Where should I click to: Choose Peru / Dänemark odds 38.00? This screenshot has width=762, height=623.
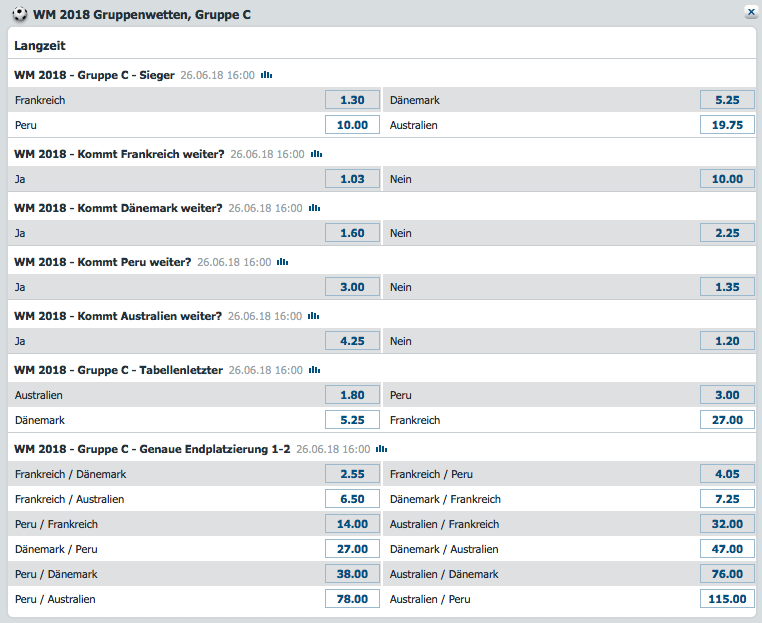352,574
